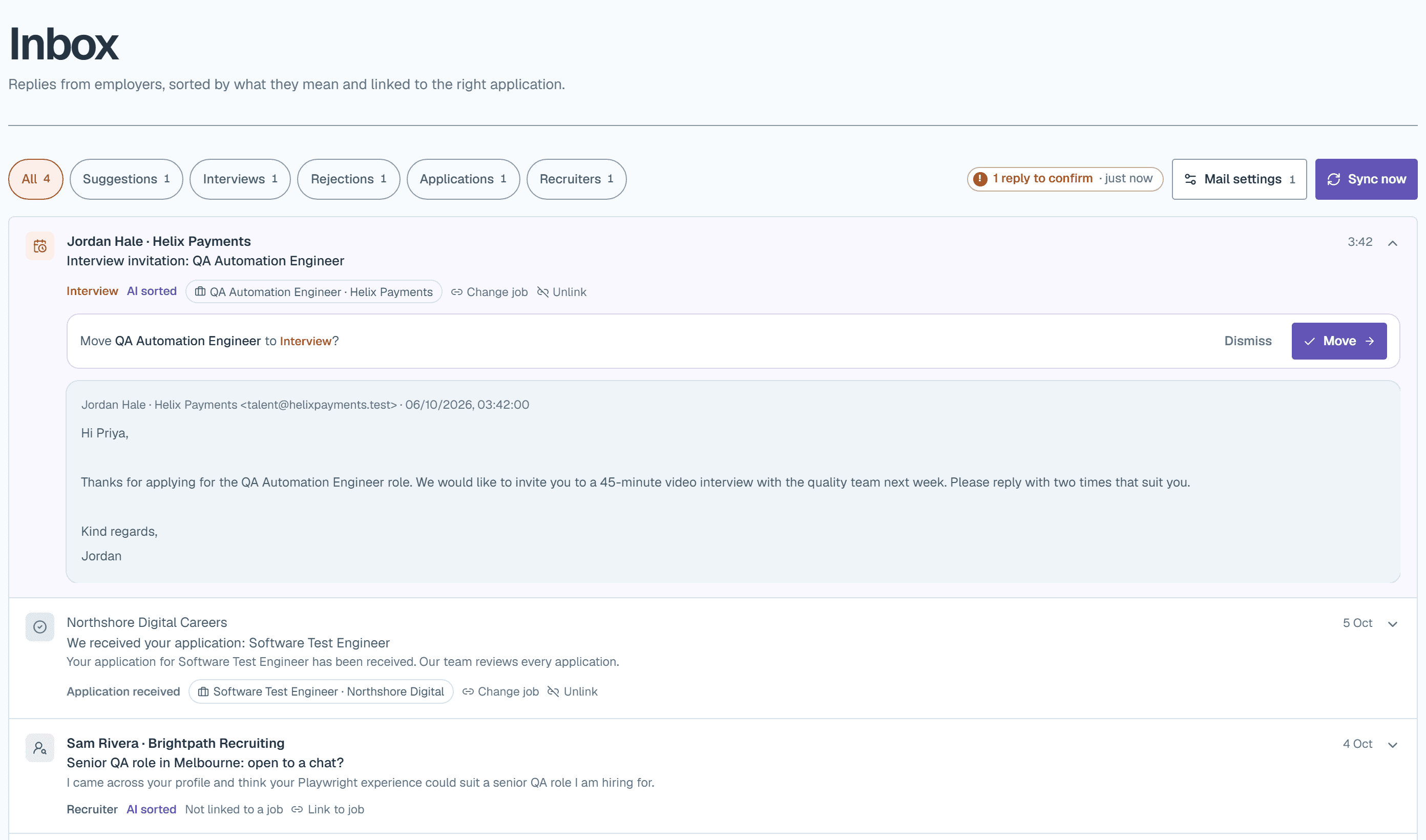Viewport: 1426px width, 840px height.
Task: Change job for QA Automation Engineer
Action: point(490,292)
